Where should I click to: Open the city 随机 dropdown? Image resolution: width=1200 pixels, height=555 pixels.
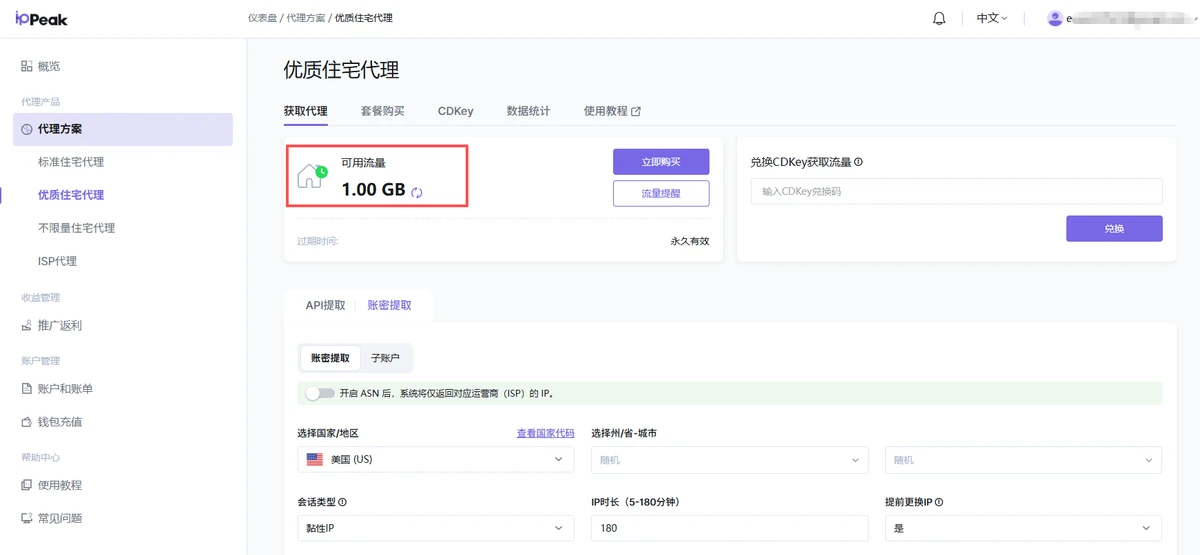[x=1023, y=459]
